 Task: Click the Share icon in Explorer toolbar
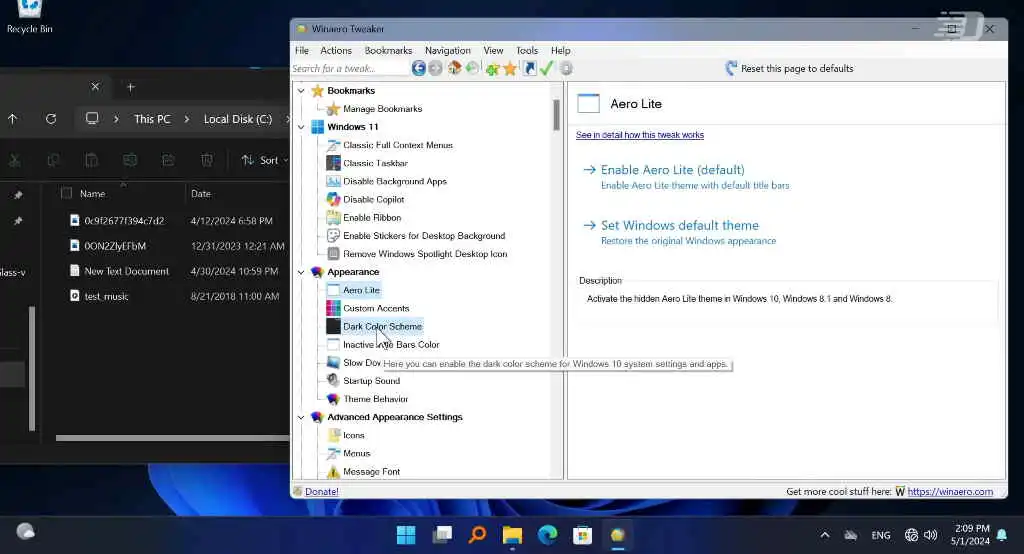[168, 160]
